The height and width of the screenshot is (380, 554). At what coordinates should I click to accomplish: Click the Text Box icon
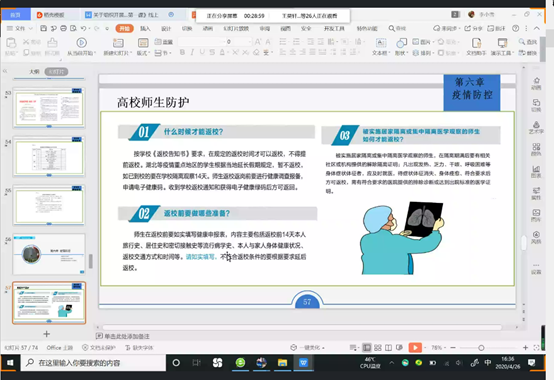tap(381, 43)
